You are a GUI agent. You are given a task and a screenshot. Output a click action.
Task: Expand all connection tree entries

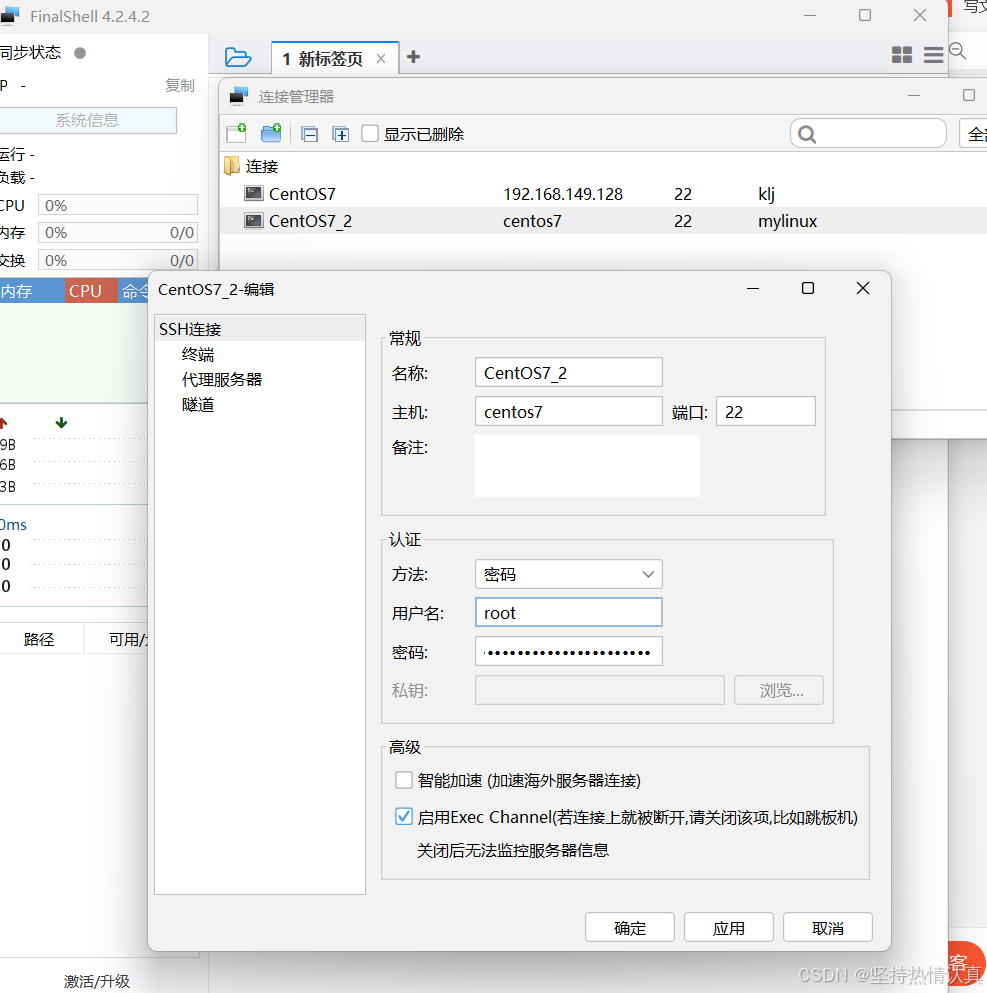point(341,134)
